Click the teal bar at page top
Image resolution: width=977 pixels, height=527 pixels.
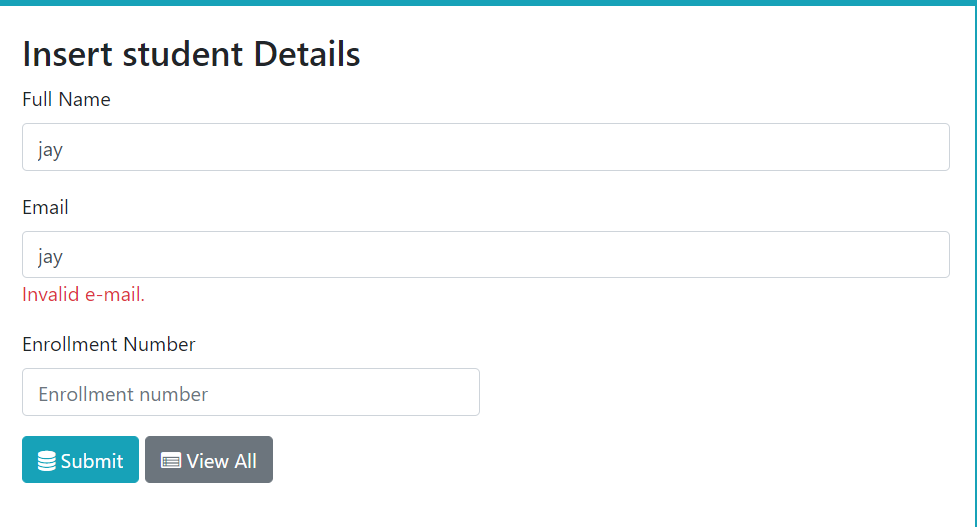point(488,3)
